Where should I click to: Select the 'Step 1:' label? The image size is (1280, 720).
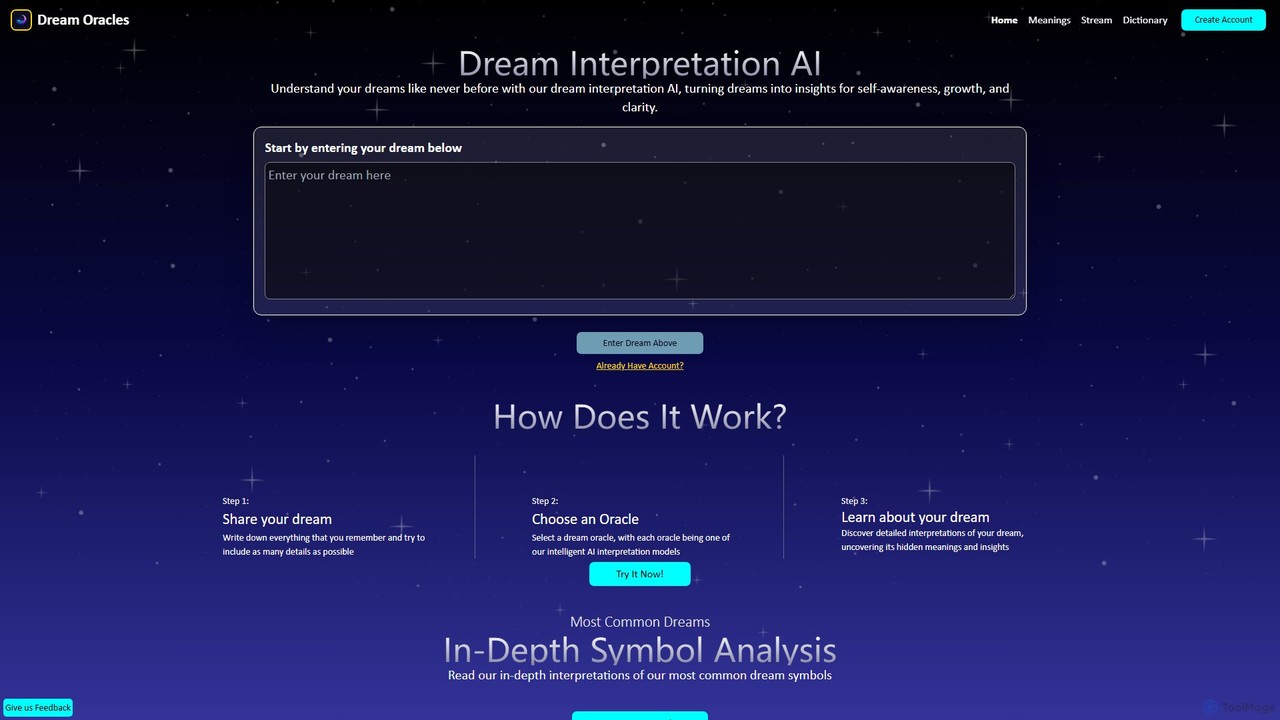(x=236, y=501)
